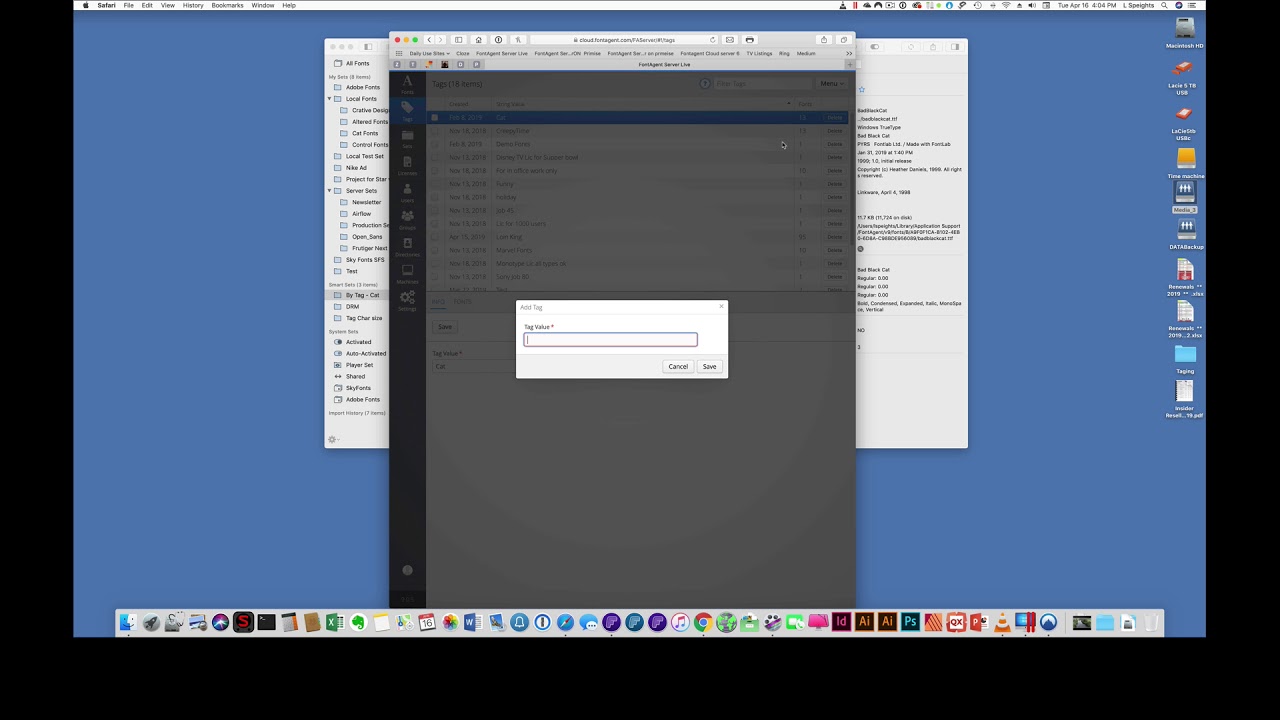1280x720 pixels.
Task: Collapse the Local Fonts tree in FontAgent
Action: (x=330, y=99)
